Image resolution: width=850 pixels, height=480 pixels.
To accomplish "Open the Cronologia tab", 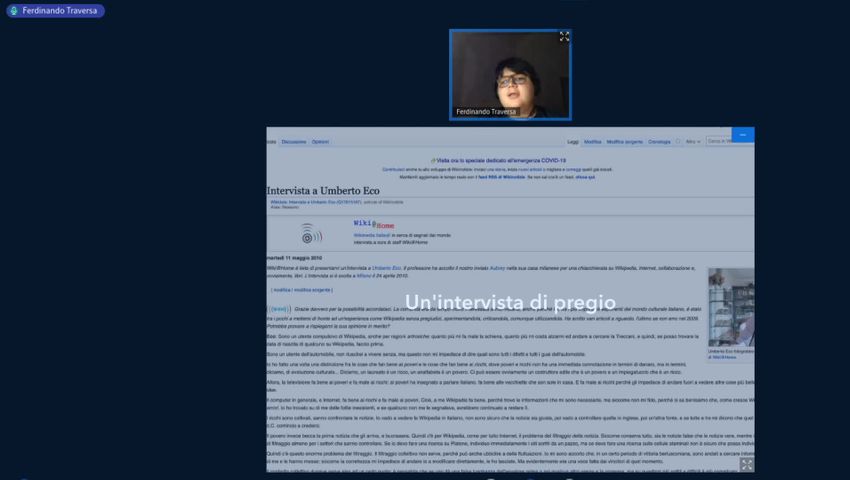I will 659,142.
